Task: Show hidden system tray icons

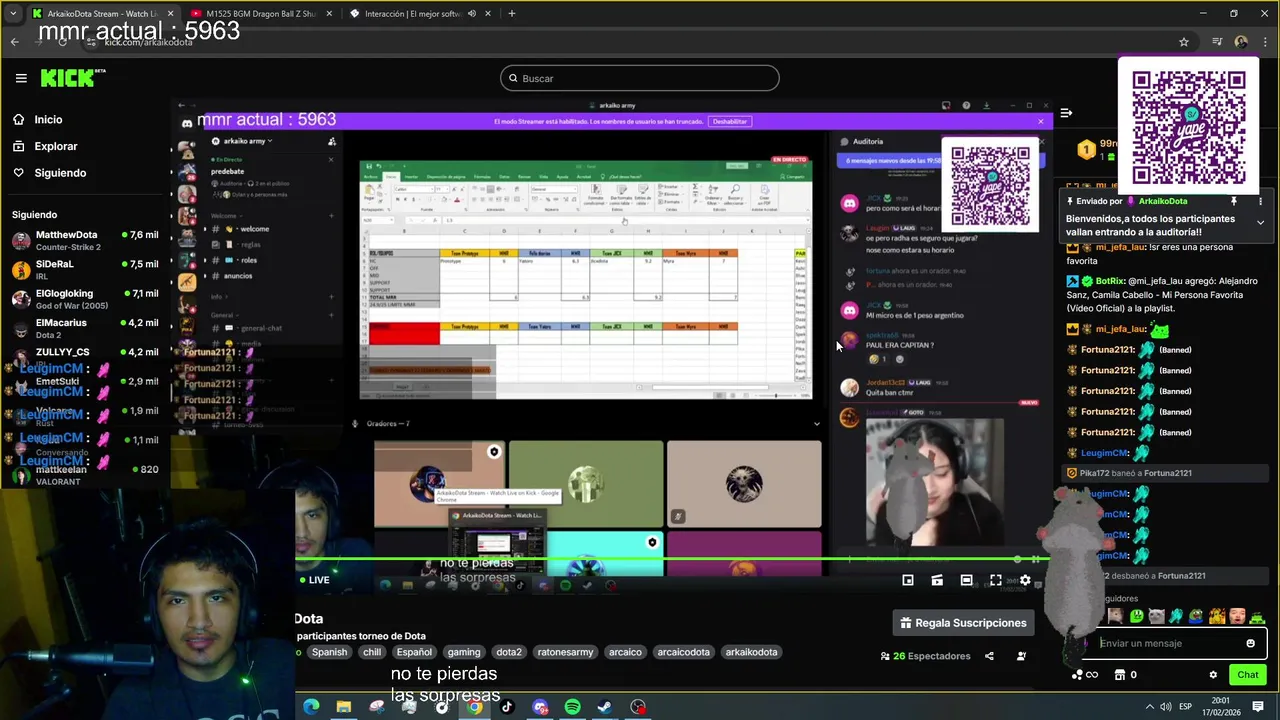Action: [1150, 707]
